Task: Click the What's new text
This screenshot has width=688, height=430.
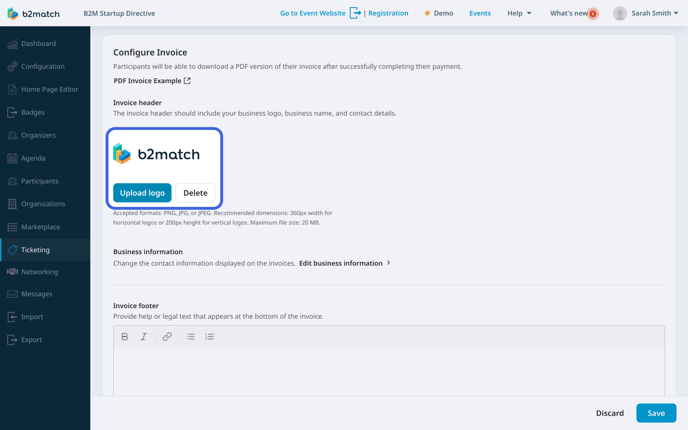Action: click(x=569, y=13)
